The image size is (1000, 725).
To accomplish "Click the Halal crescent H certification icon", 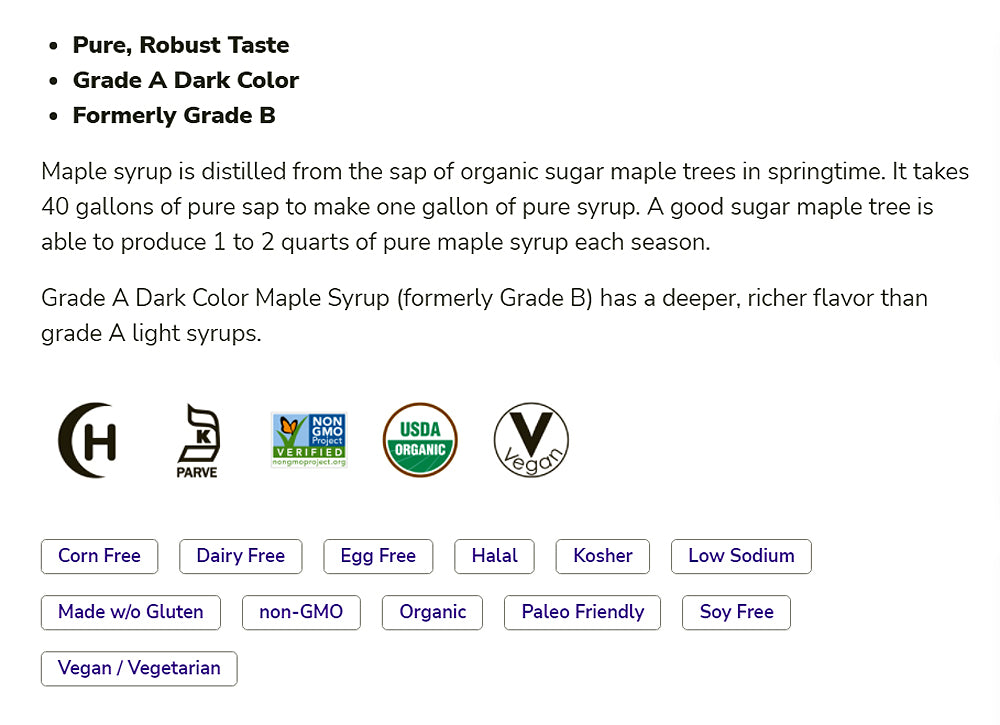I will pos(87,440).
